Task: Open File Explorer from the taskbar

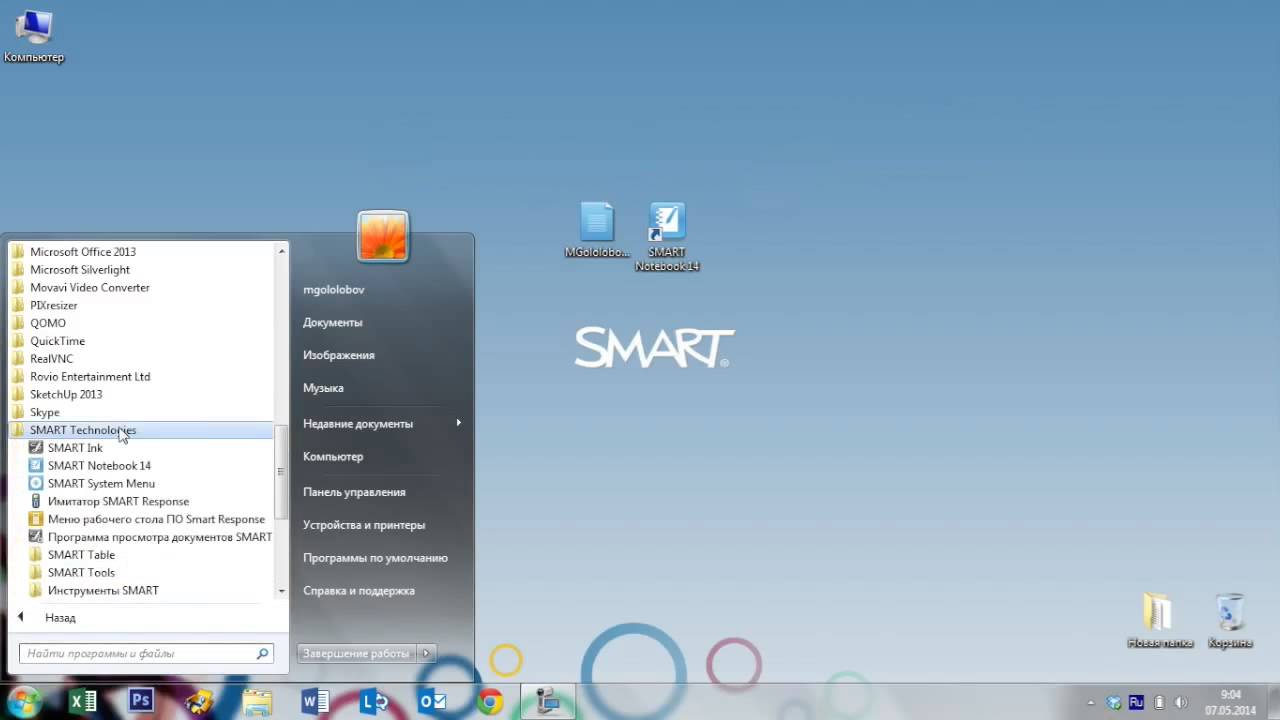Action: [x=257, y=701]
